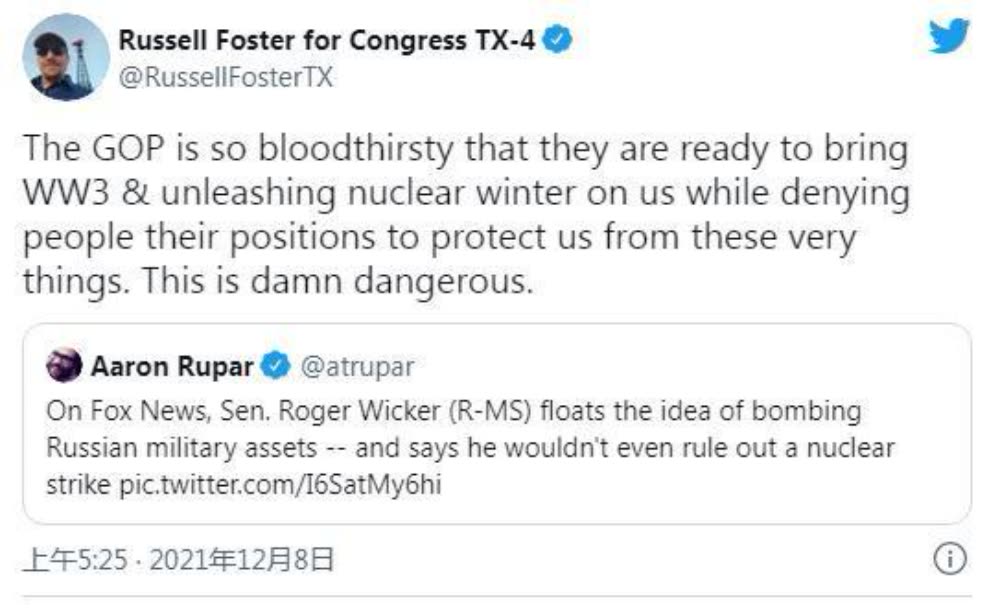Image resolution: width=1000 pixels, height=610 pixels.
Task: Click the Twitter bird logo
Action: [948, 37]
